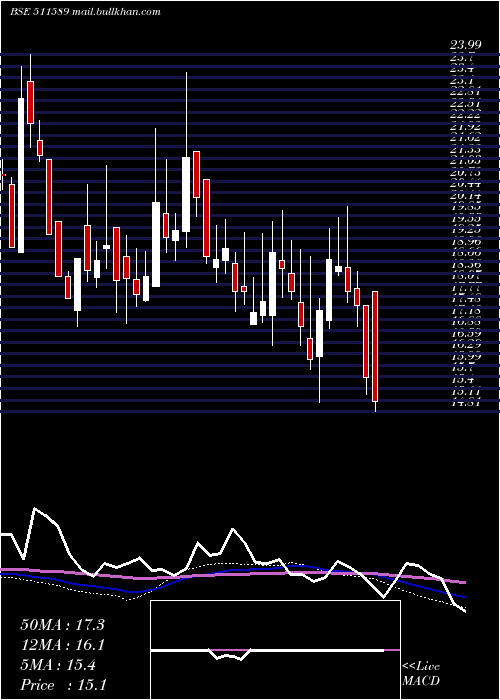This screenshot has width=500, height=700.
Task: Click the Price : 15.1 readout
Action: (x=63, y=685)
